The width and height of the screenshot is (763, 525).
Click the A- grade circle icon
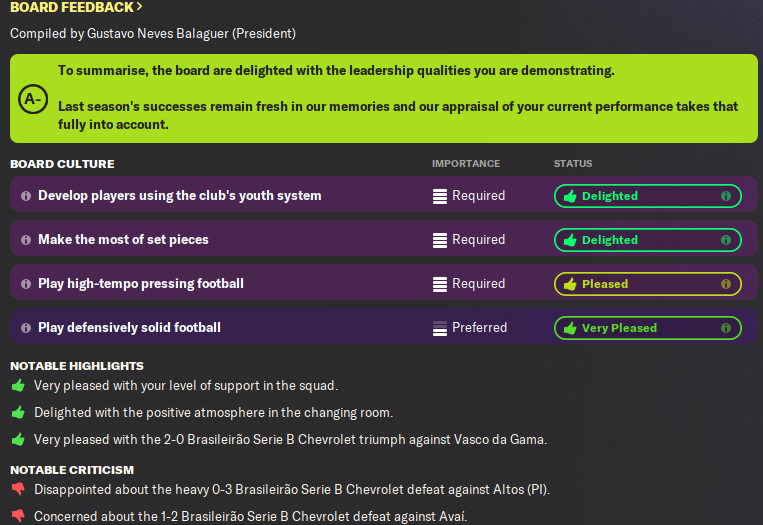33,99
